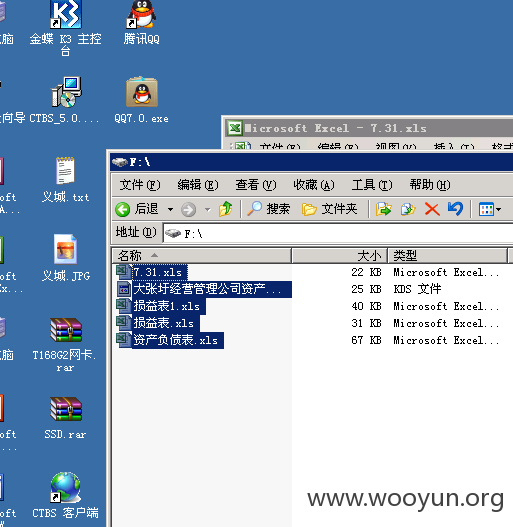Select the SSD.rar archive icon
Image resolution: width=513 pixels, height=527 pixels.
(66, 418)
